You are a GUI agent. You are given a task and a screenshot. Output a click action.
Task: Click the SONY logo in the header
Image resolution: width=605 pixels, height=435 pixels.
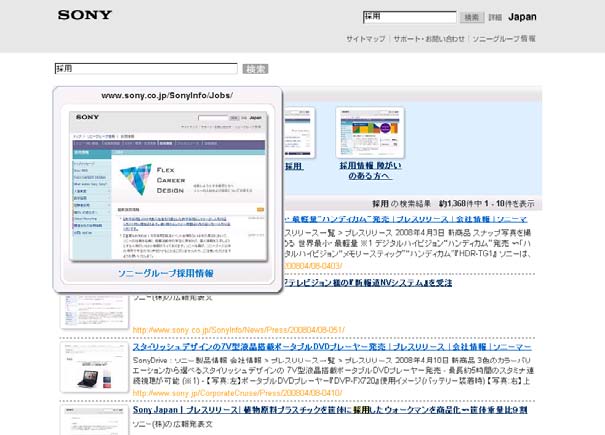click(85, 15)
